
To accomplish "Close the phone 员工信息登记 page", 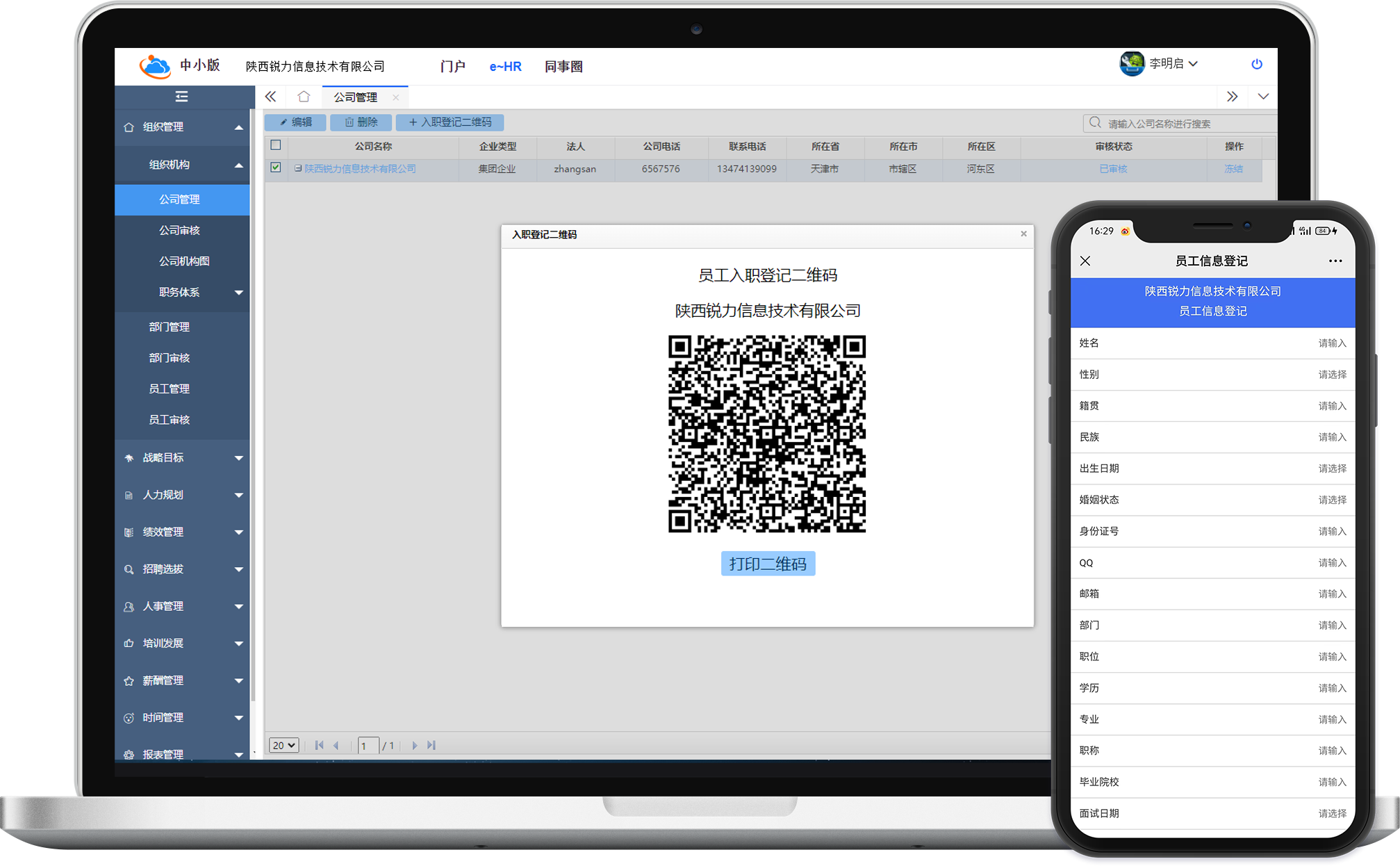I will pyautogui.click(x=1085, y=261).
